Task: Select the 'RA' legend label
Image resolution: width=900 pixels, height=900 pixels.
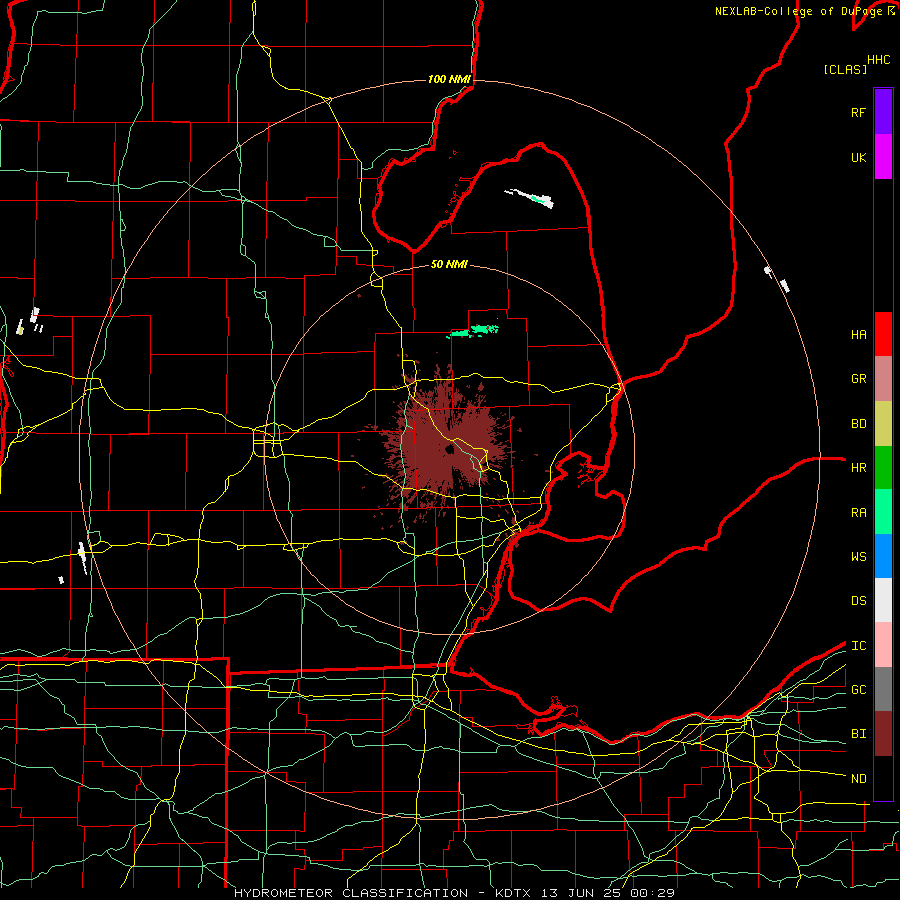Action: [858, 513]
